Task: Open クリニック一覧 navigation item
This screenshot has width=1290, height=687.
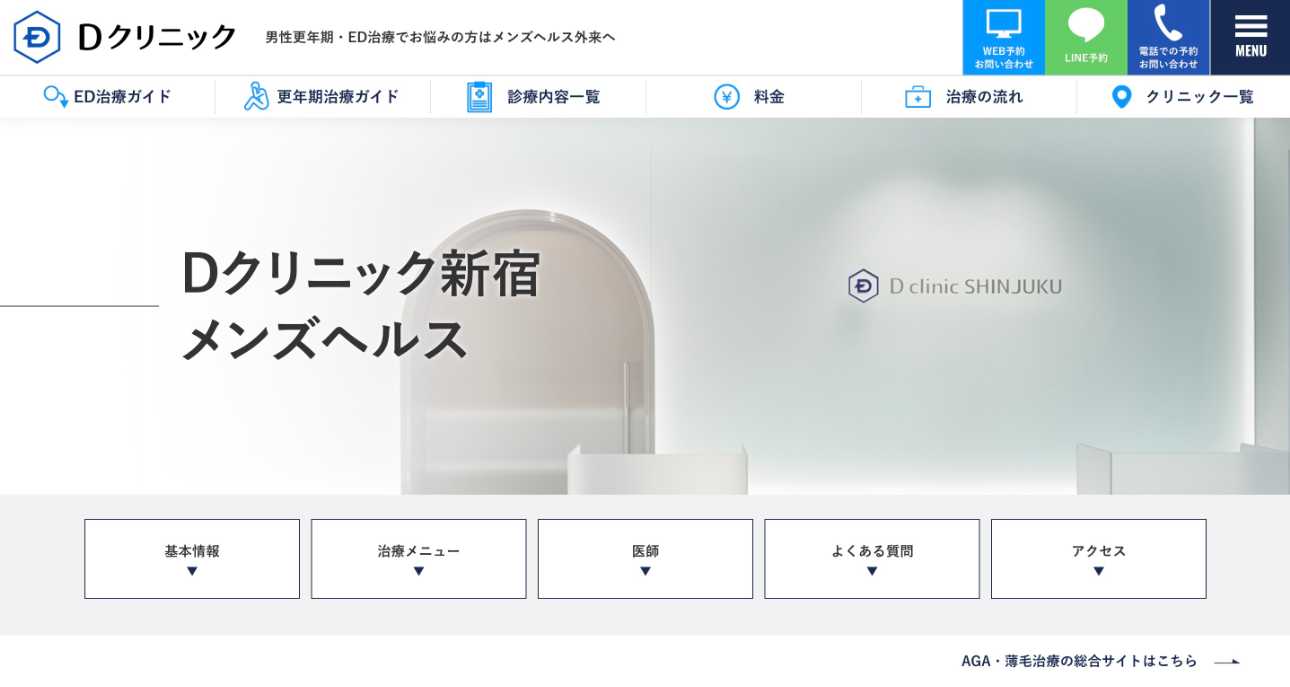Action: coord(1184,97)
